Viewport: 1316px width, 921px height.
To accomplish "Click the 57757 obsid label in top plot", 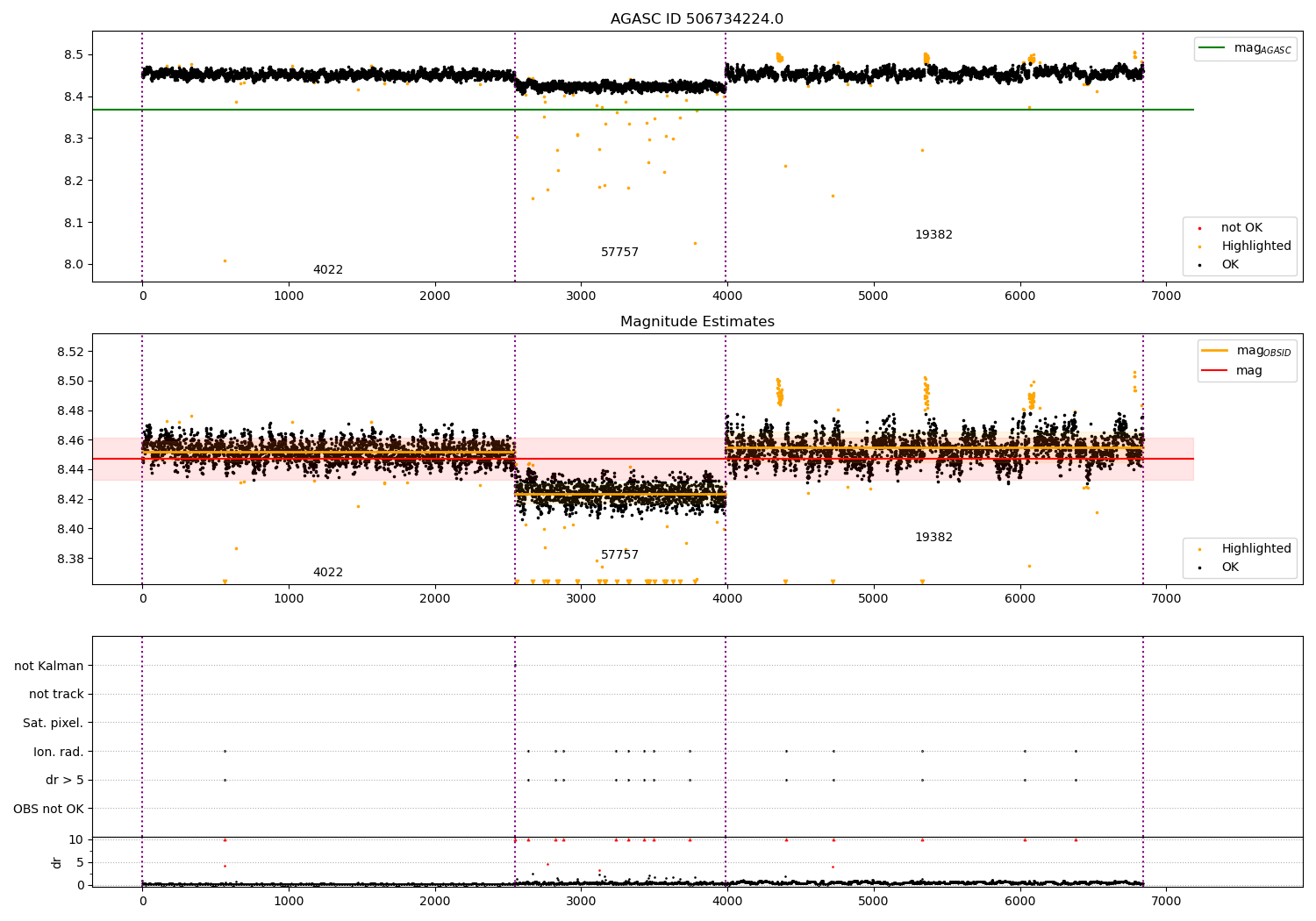I will pyautogui.click(x=619, y=253).
